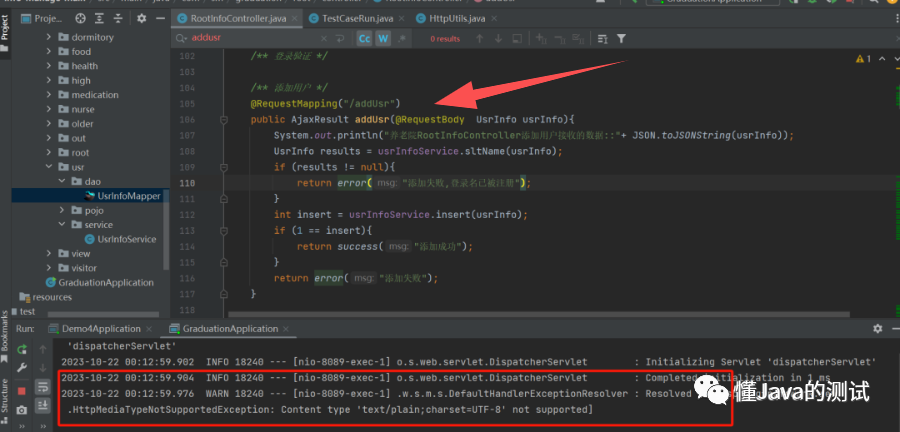The image size is (900, 432).
Task: Switch to TestCaseRun.java tab
Action: point(357,18)
